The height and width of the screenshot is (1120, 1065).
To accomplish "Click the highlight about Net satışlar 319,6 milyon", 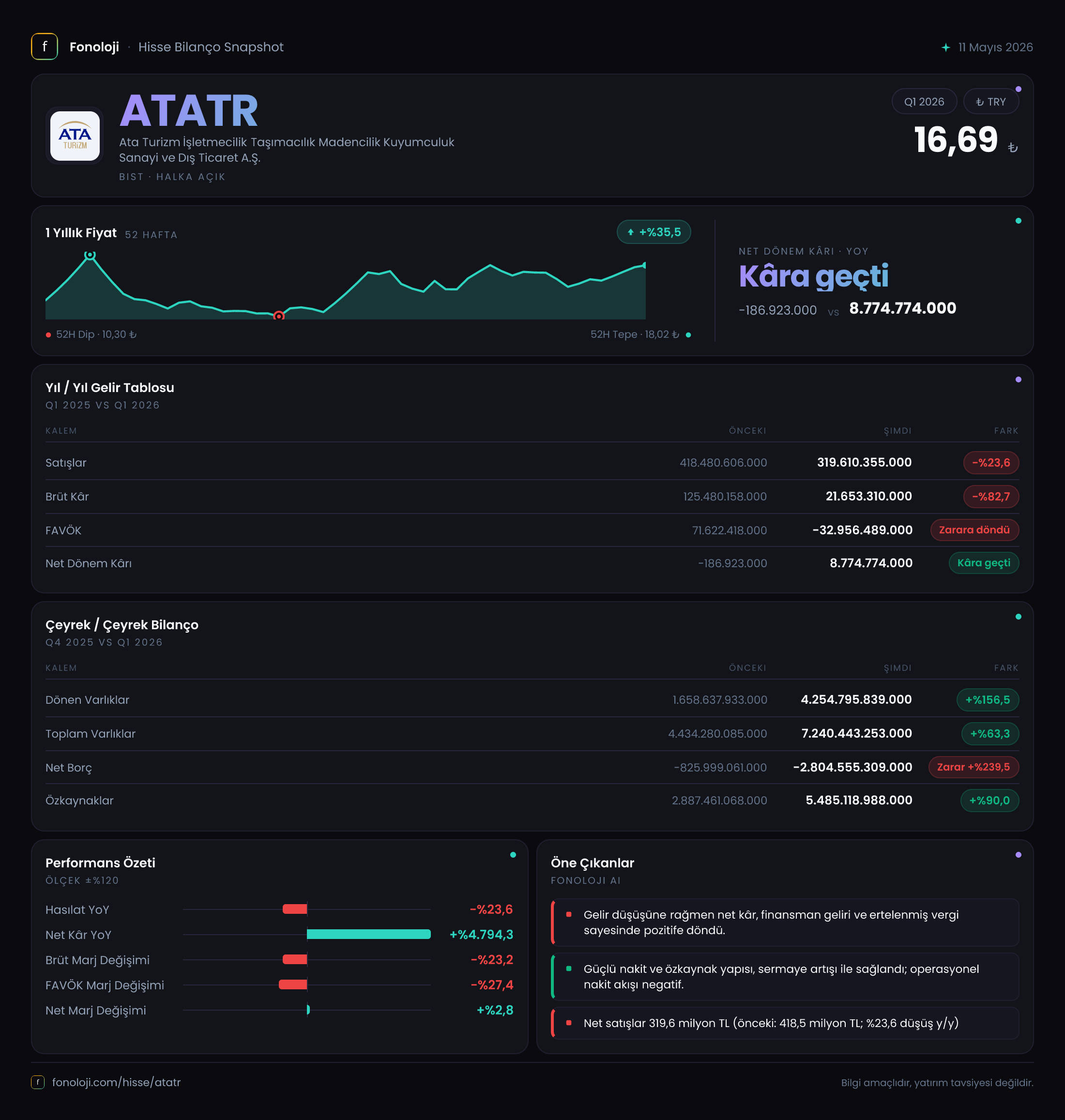I will 785,1023.
